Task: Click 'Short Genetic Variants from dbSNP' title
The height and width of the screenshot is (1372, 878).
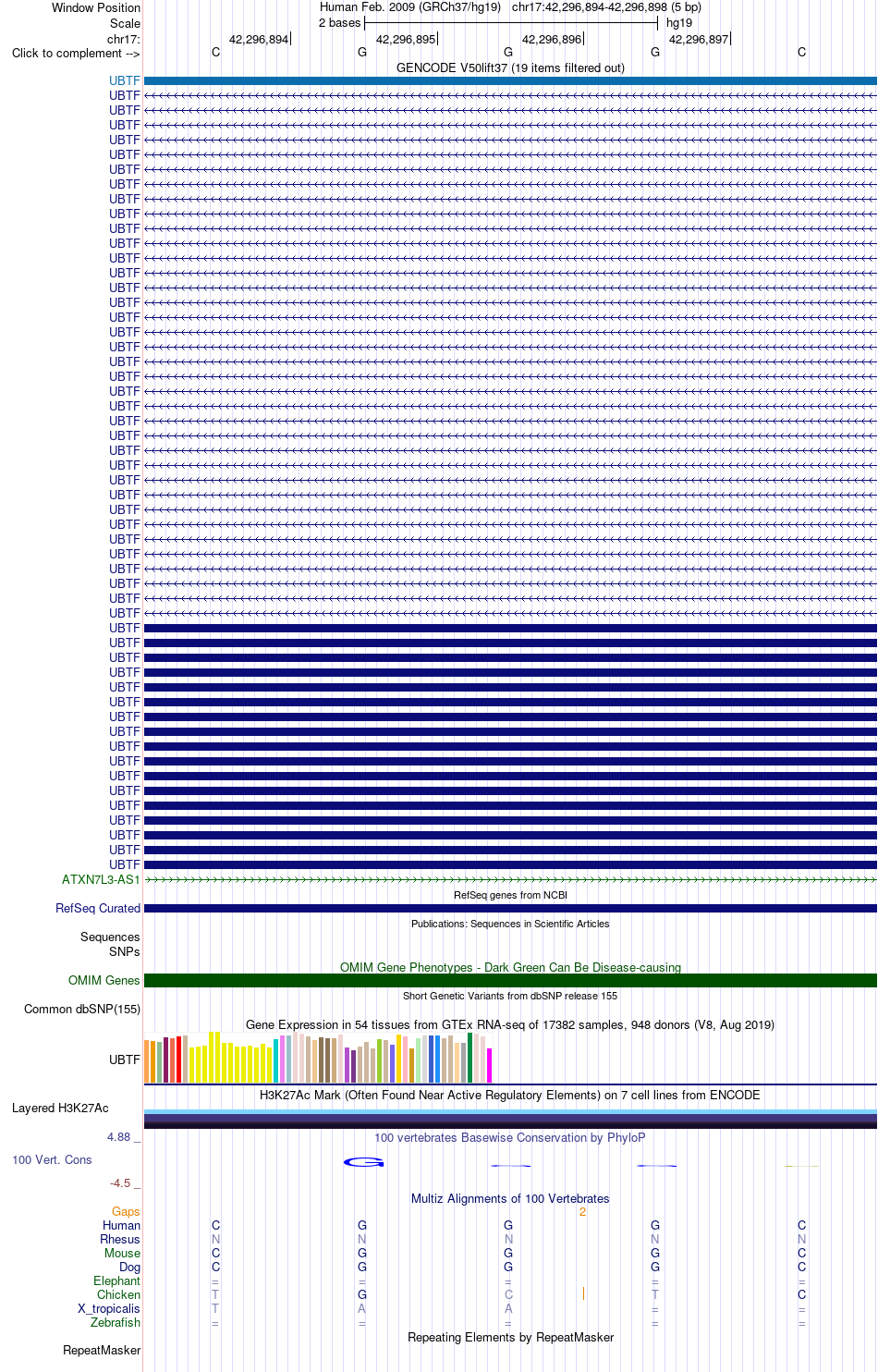Action: [510, 996]
